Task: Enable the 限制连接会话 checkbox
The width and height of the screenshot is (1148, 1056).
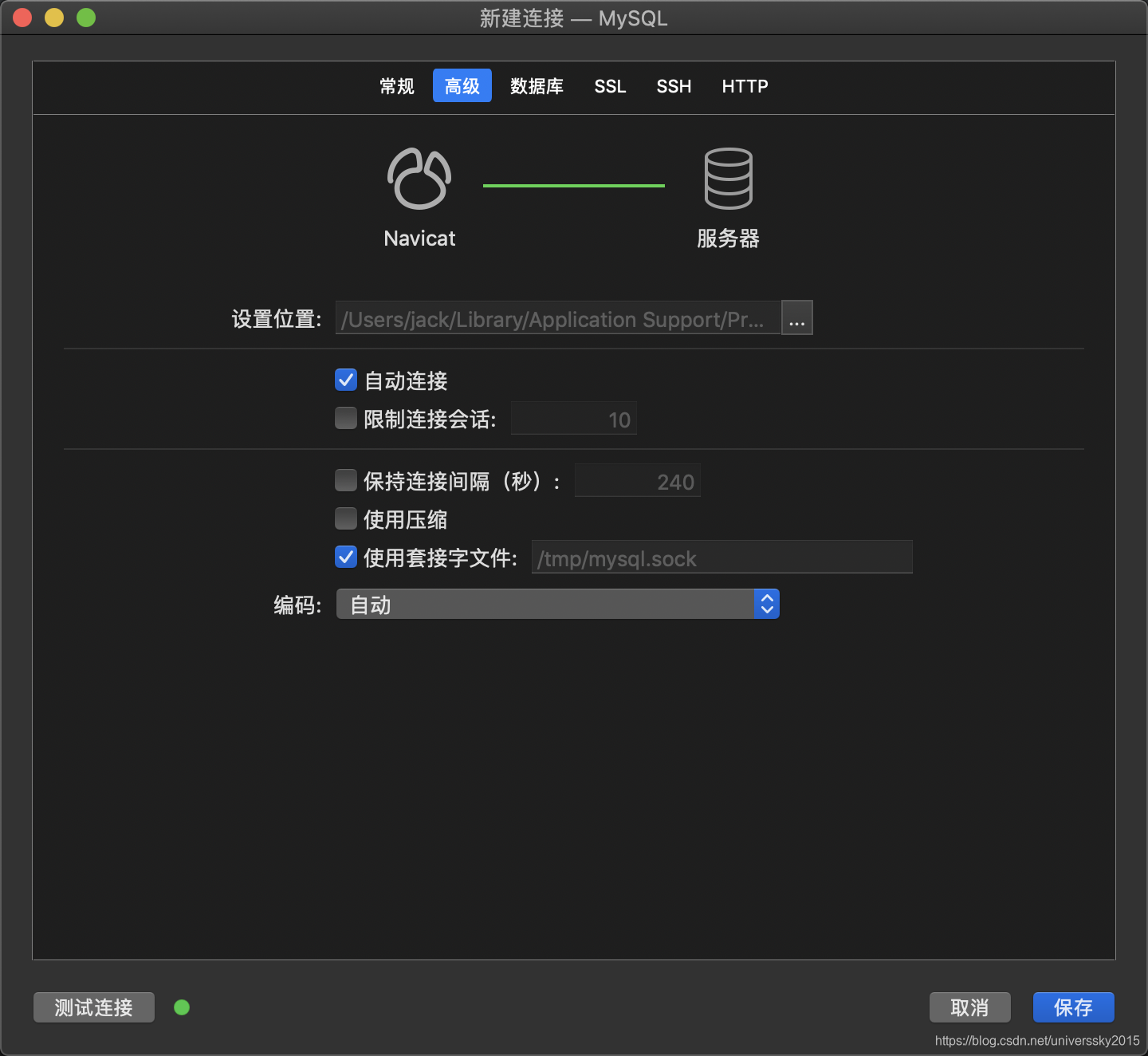Action: pyautogui.click(x=345, y=418)
